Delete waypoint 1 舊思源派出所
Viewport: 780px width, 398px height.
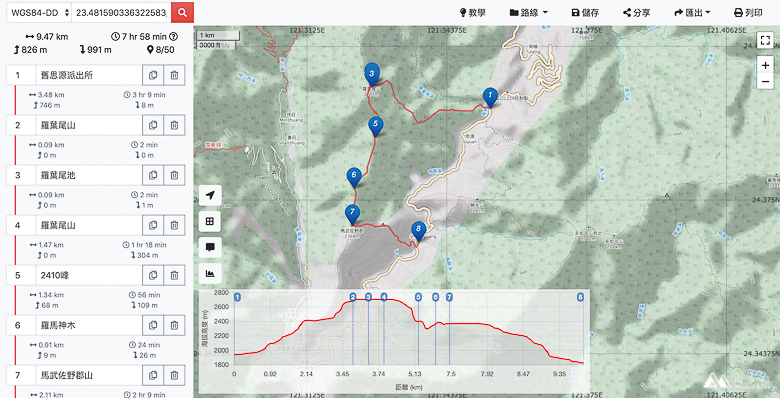pos(174,75)
